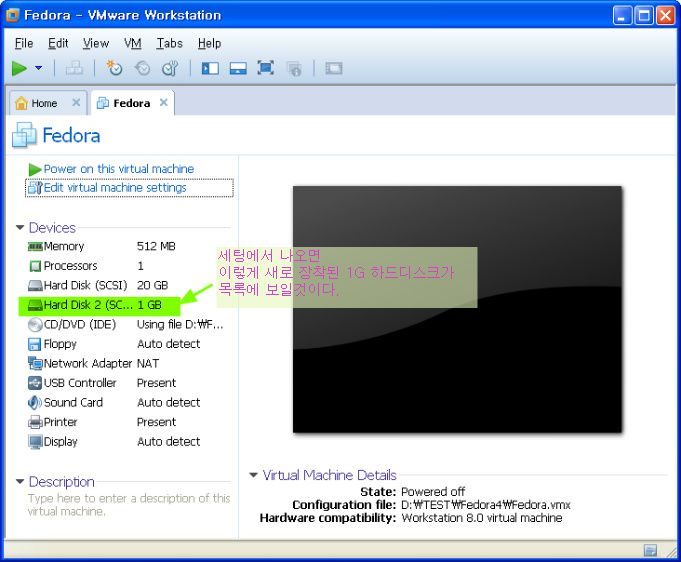This screenshot has width=681, height=562.
Task: Click the Floppy Auto detect value
Action: click(x=169, y=344)
